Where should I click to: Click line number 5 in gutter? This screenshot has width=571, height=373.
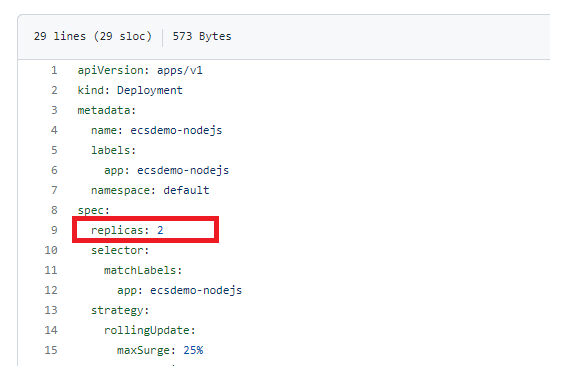[54, 150]
